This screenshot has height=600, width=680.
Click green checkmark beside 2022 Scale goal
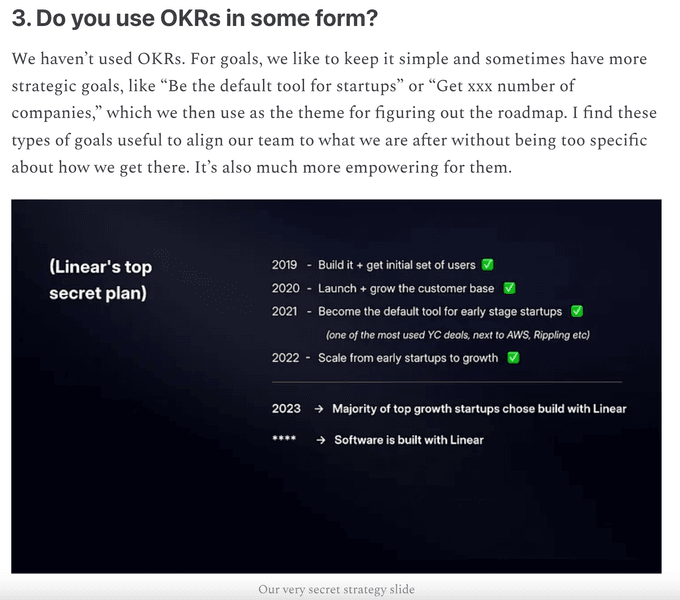(513, 358)
